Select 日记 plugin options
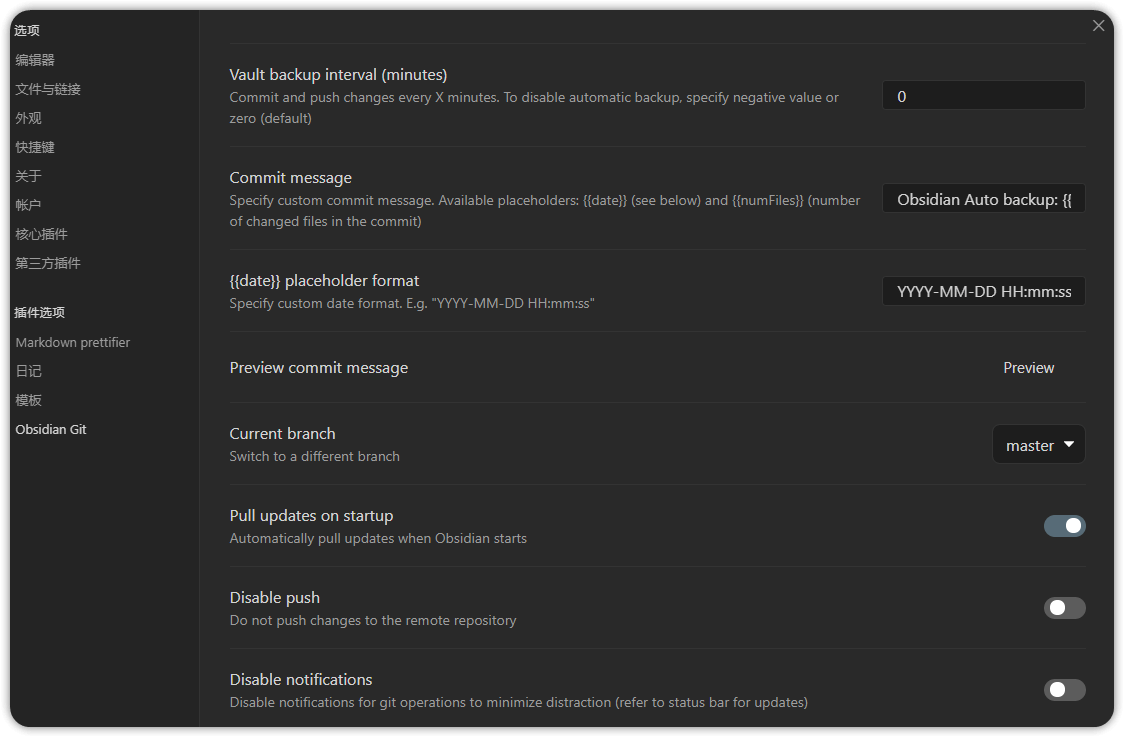Viewport: 1124px width, 737px height. pos(29,371)
